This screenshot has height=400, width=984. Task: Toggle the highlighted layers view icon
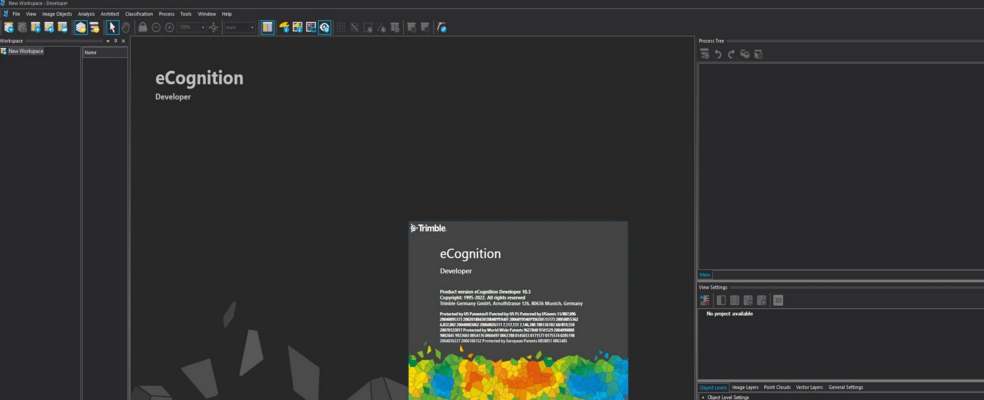click(80, 27)
